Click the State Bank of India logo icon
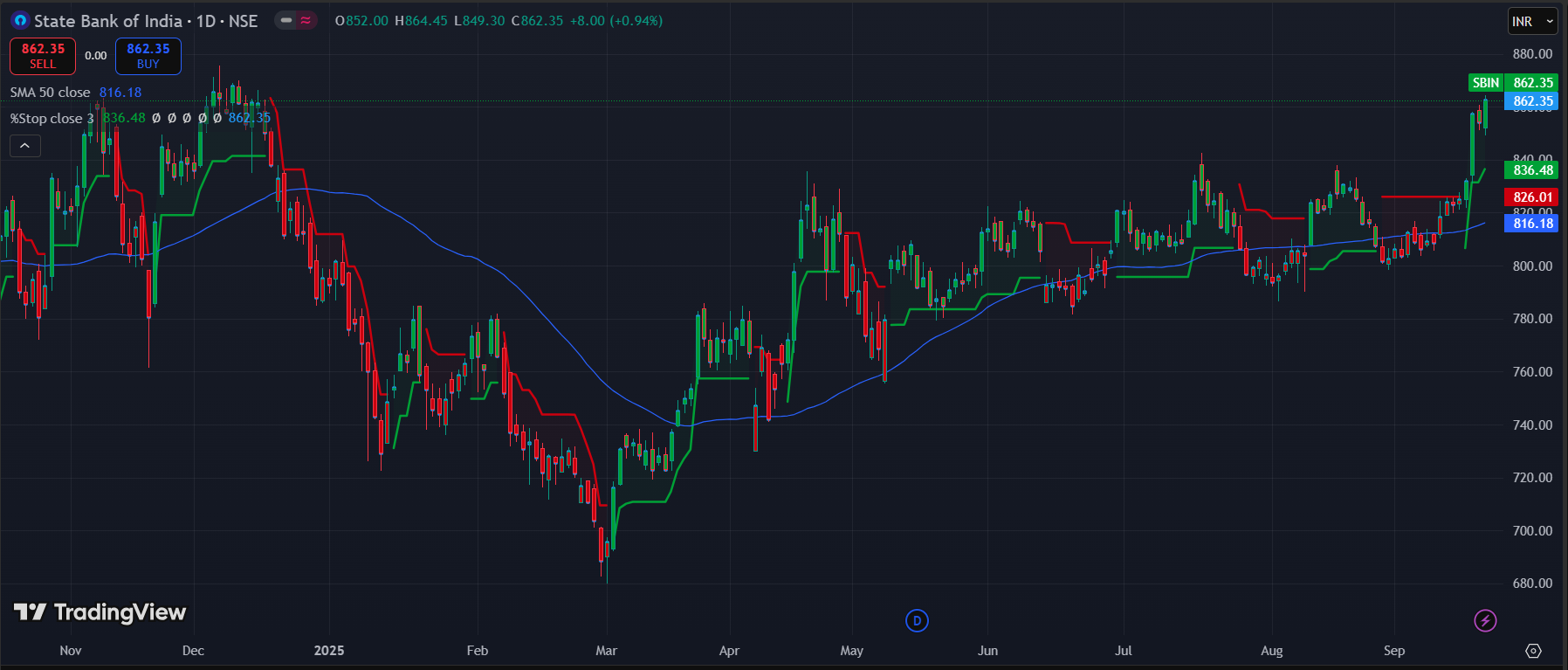This screenshot has height=670, width=1568. tap(19, 20)
